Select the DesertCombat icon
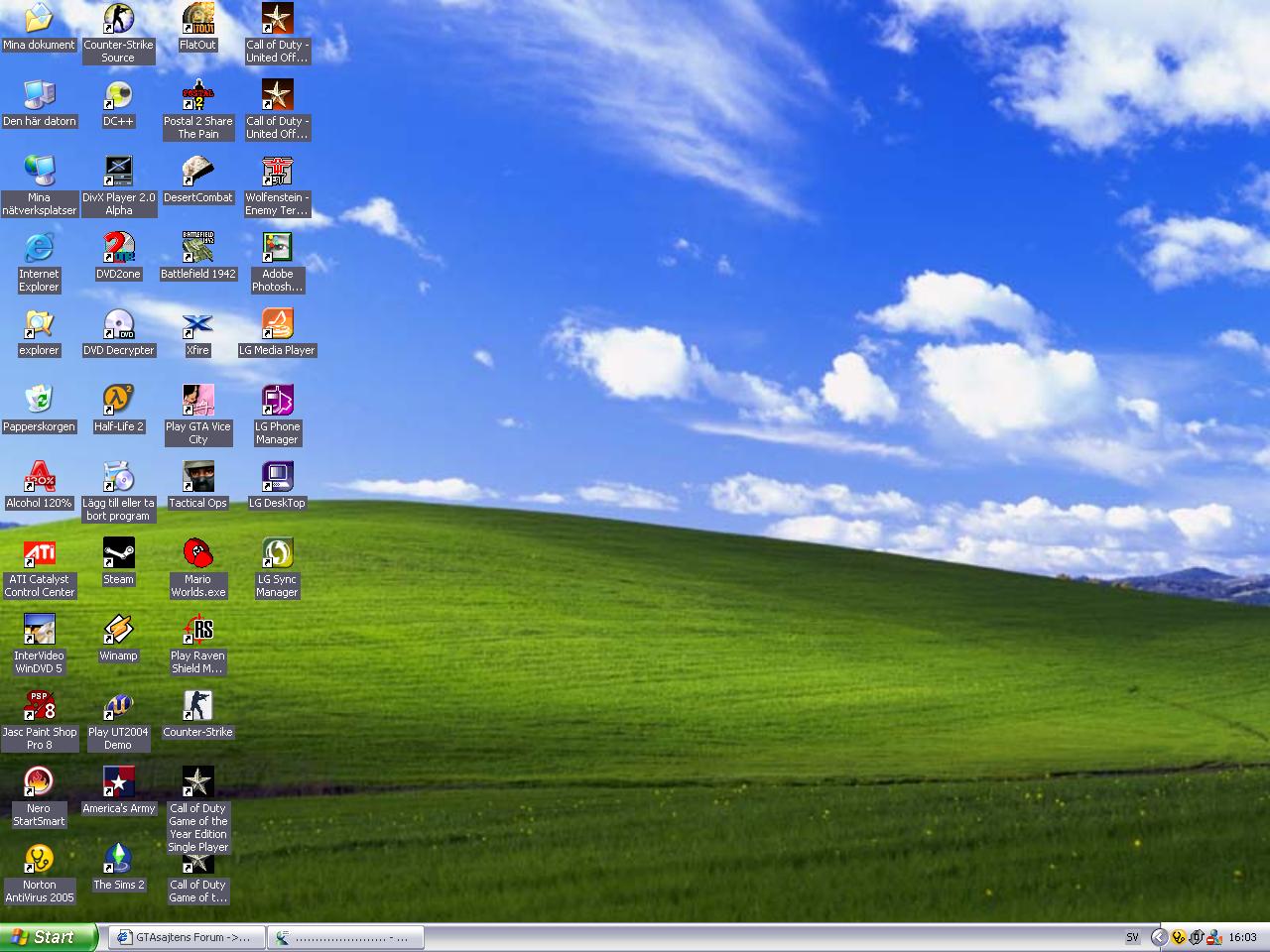Image resolution: width=1270 pixels, height=952 pixels. click(197, 171)
